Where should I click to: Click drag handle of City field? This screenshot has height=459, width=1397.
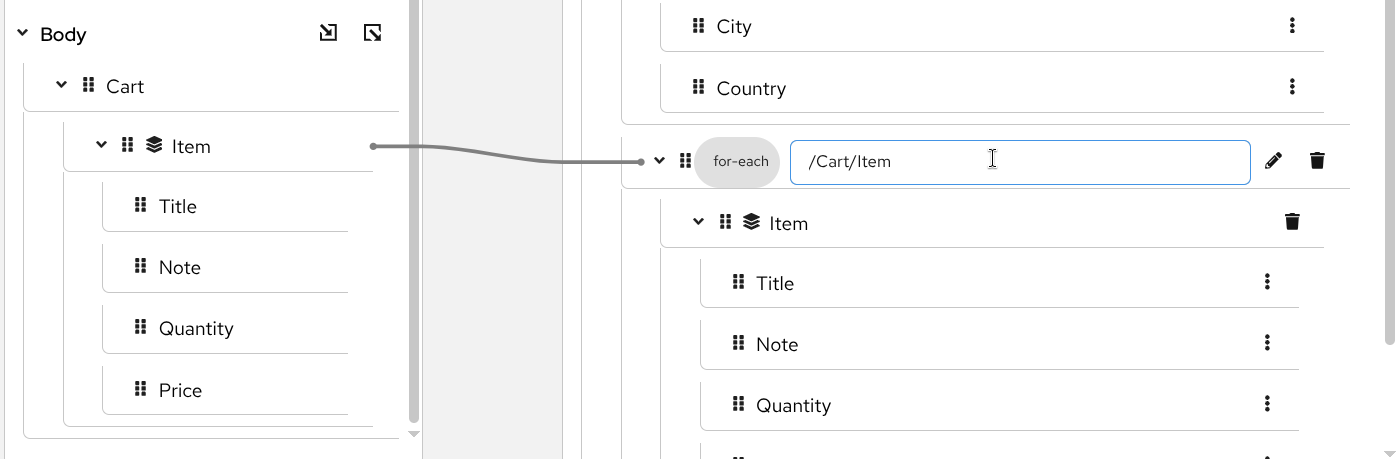[698, 26]
